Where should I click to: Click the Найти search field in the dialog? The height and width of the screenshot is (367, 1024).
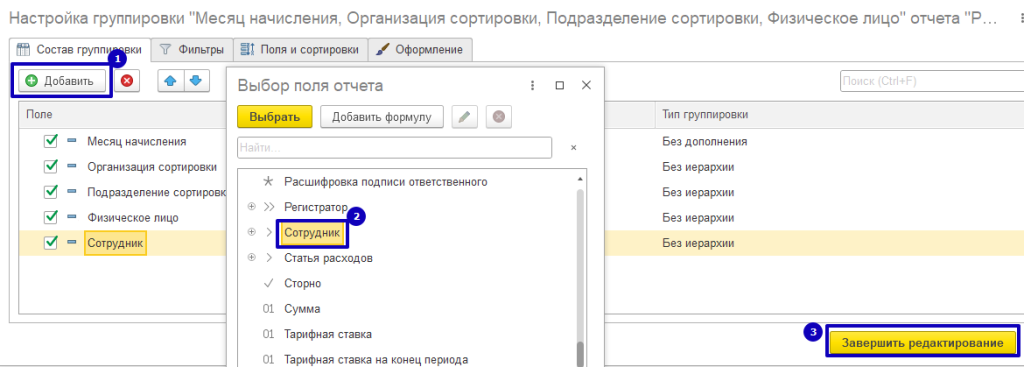(394, 148)
